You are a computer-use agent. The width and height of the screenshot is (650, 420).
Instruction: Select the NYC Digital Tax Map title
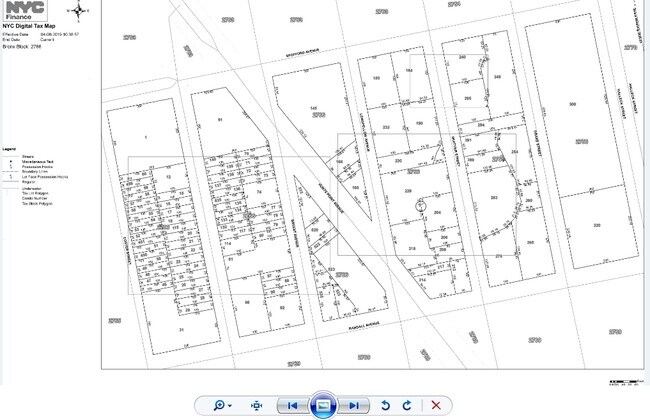(28, 27)
